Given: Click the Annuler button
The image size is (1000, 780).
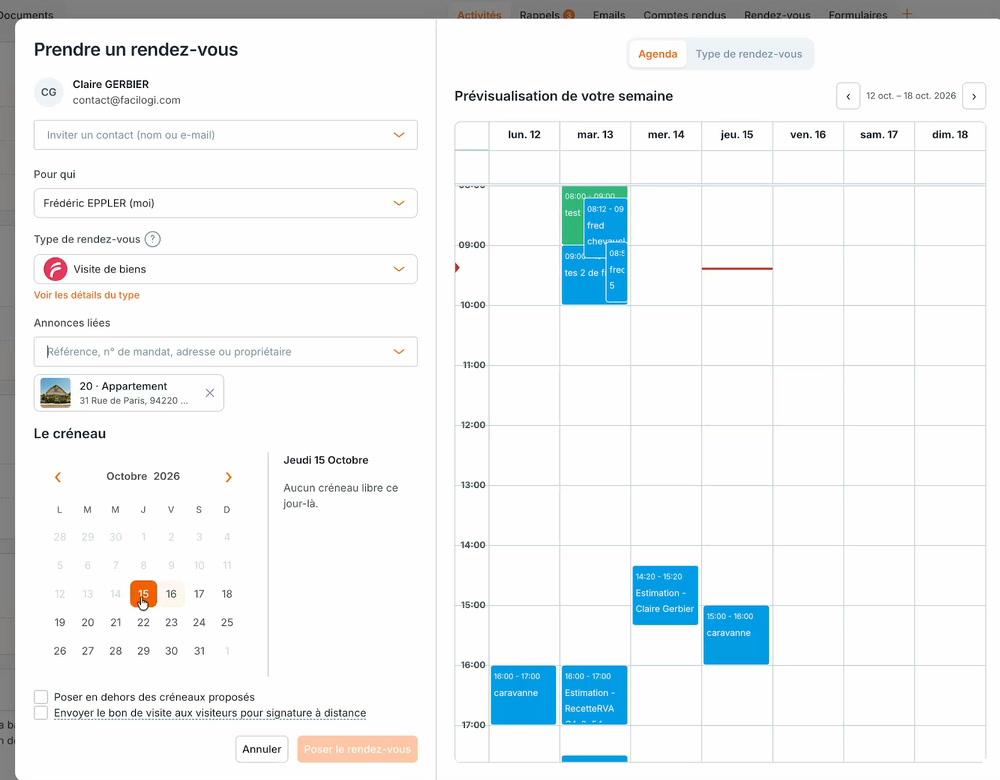Looking at the screenshot, I should [x=261, y=749].
